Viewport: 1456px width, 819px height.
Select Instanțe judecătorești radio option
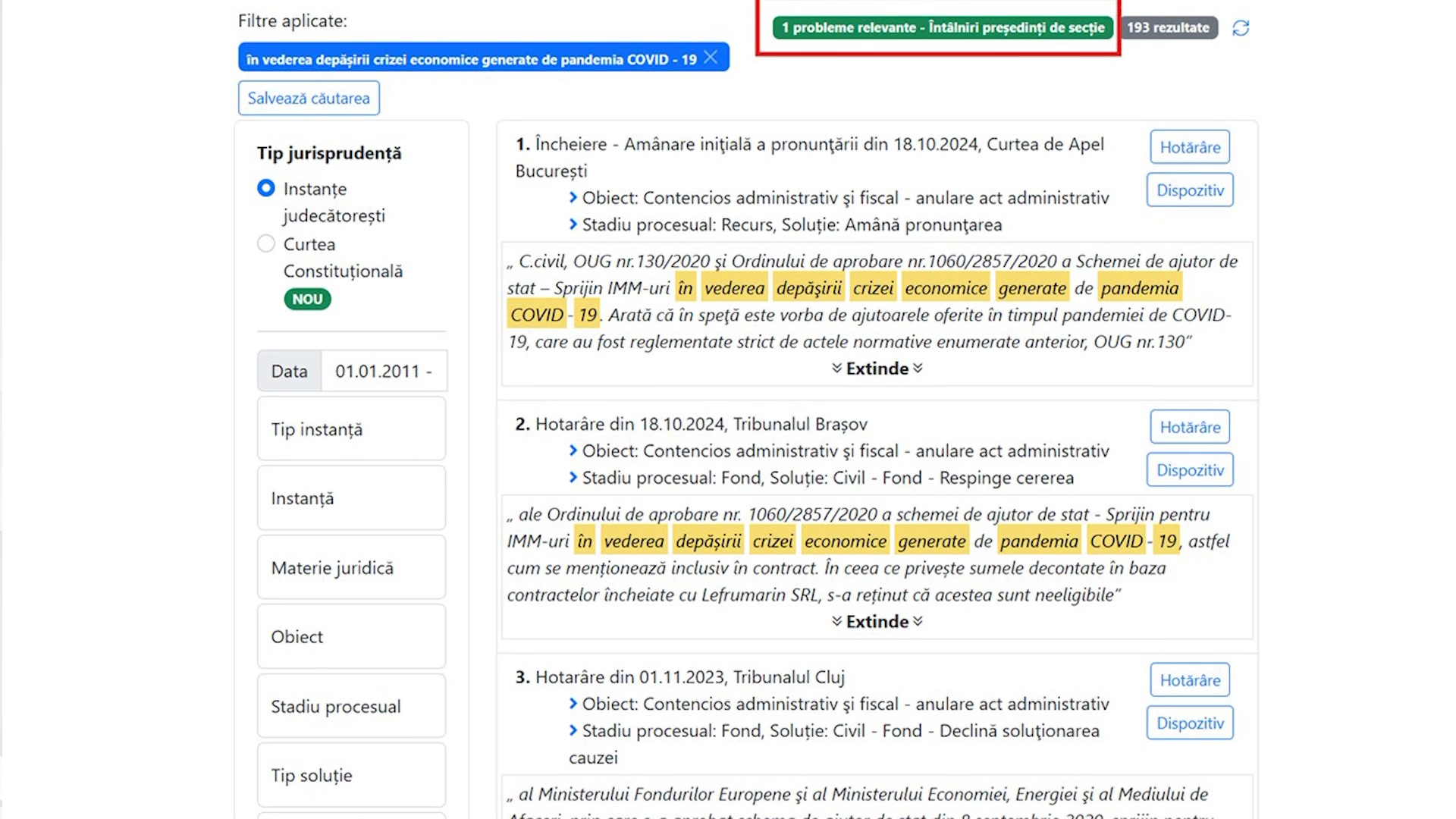[265, 188]
